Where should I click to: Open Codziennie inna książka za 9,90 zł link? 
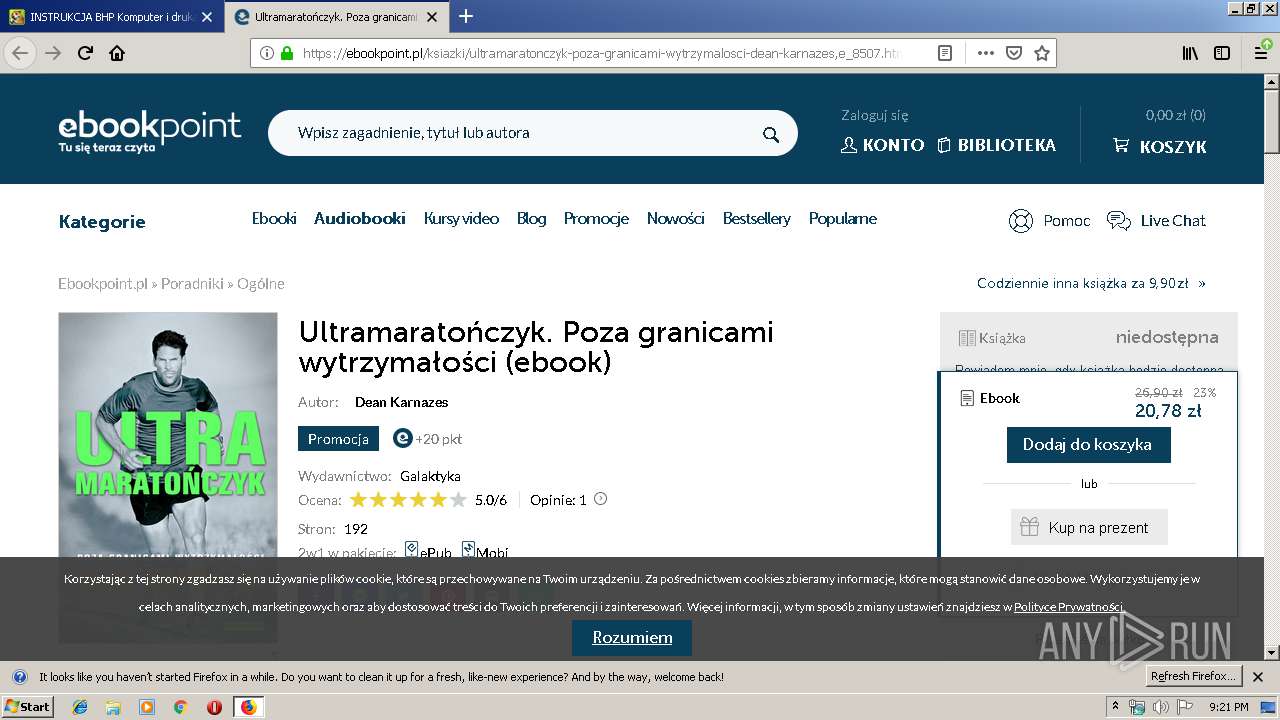point(1091,283)
